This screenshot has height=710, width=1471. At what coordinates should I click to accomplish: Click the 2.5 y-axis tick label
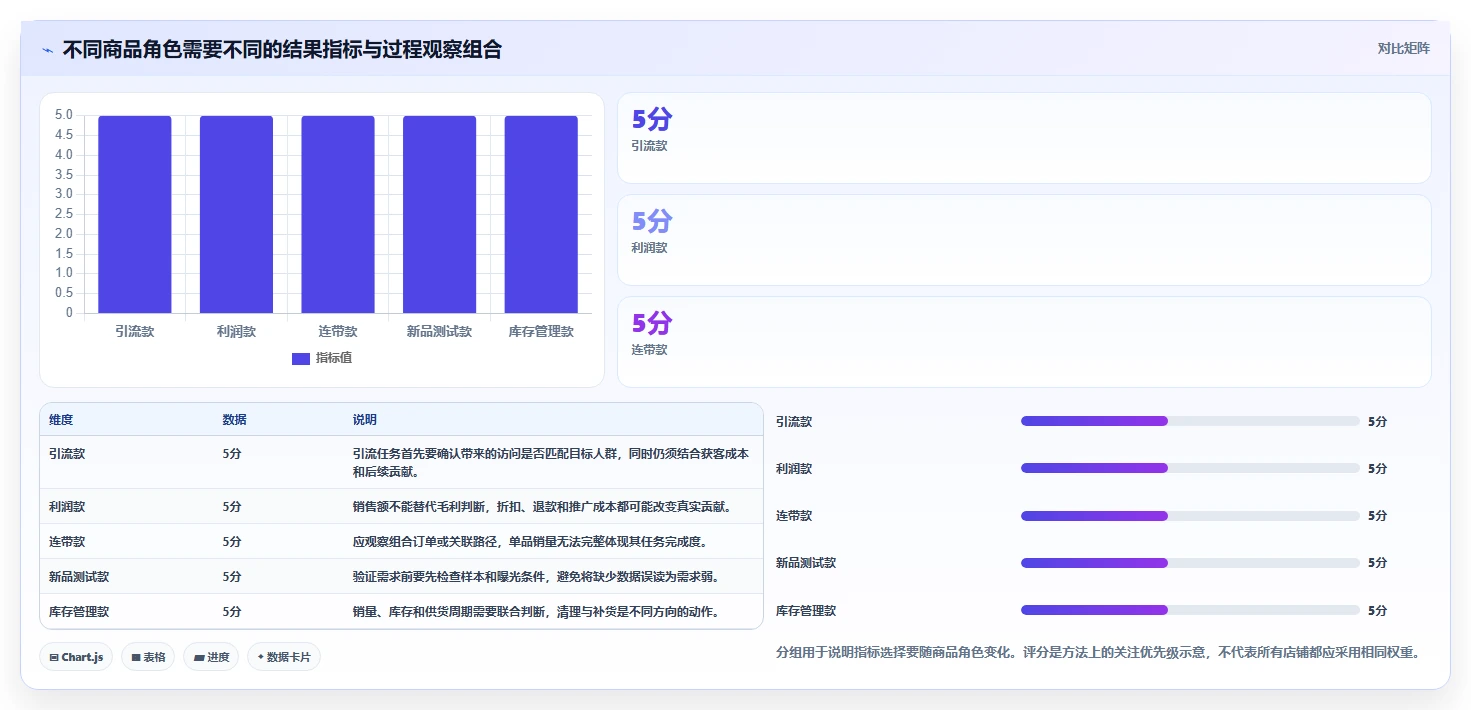point(64,214)
